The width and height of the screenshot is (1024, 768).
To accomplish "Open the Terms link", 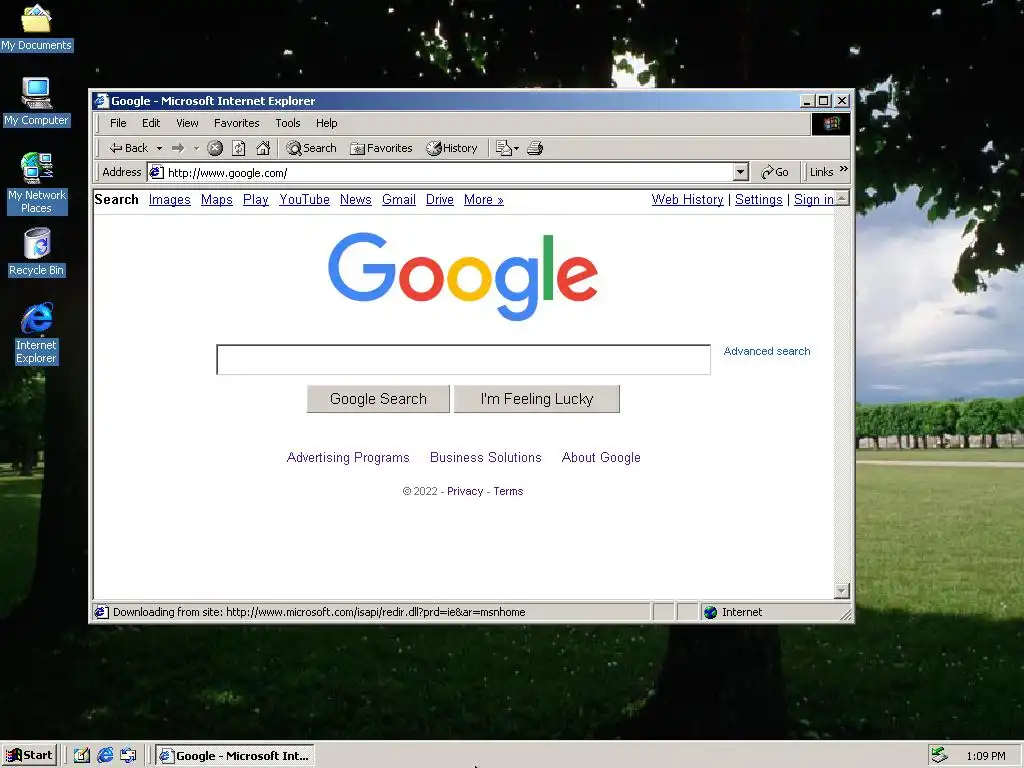I will click(x=508, y=491).
